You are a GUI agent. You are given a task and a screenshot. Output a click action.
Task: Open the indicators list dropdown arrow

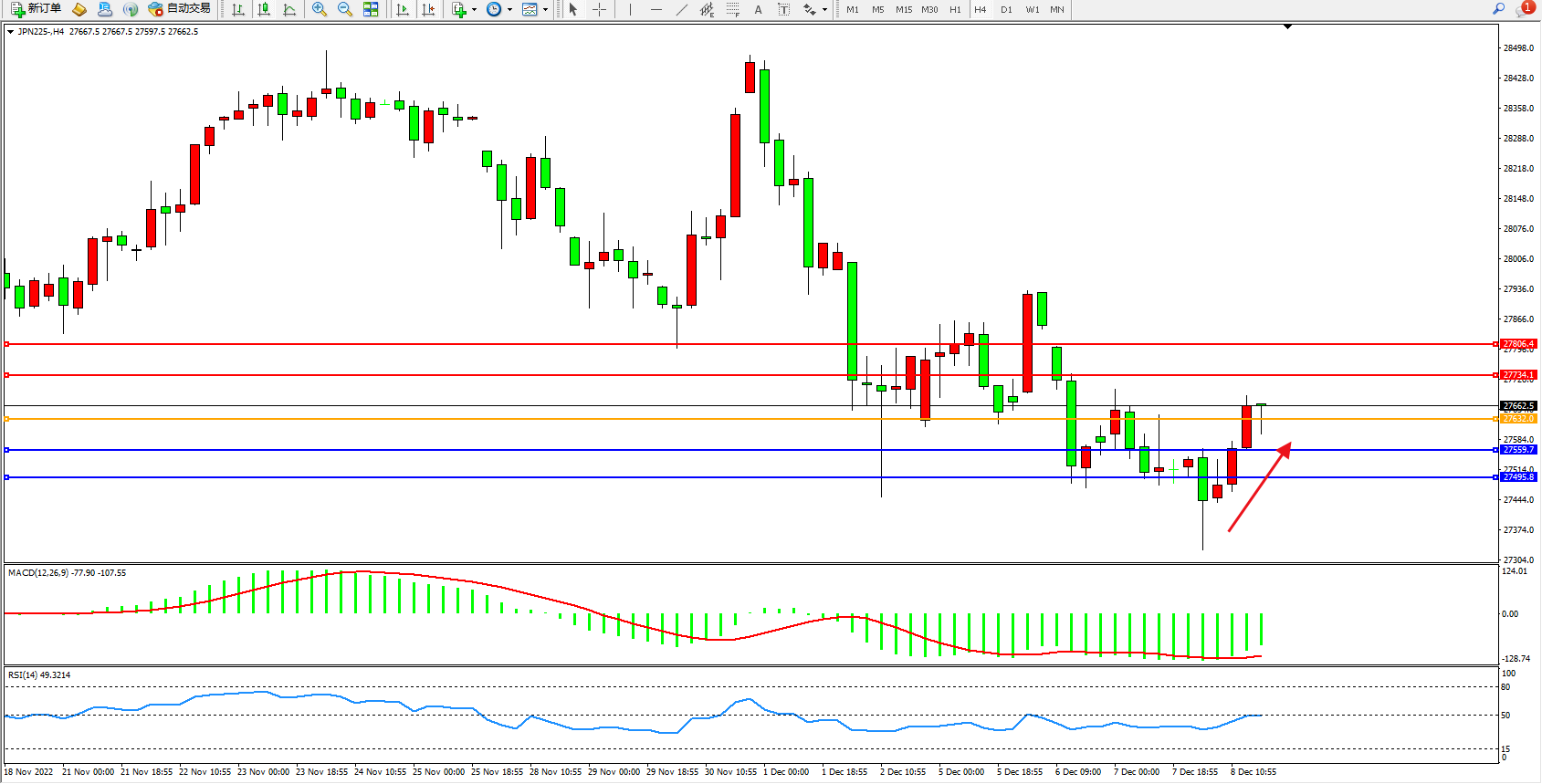pos(474,9)
